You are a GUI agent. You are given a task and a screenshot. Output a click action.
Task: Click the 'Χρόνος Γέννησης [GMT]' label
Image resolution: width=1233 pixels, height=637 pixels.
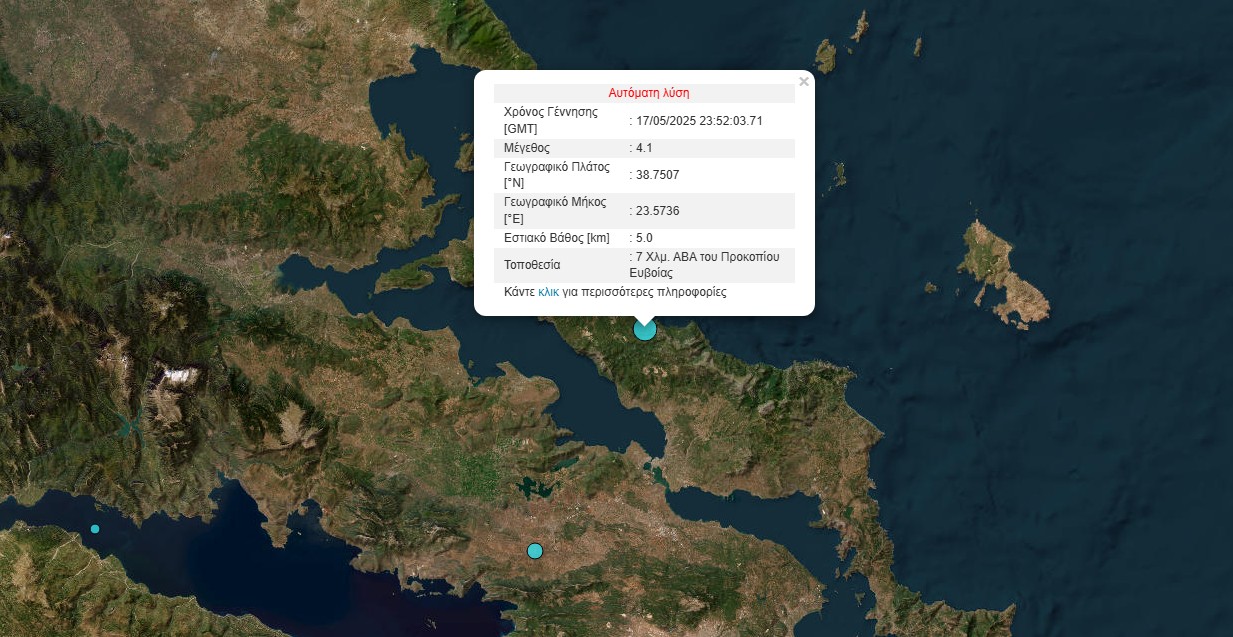point(551,120)
